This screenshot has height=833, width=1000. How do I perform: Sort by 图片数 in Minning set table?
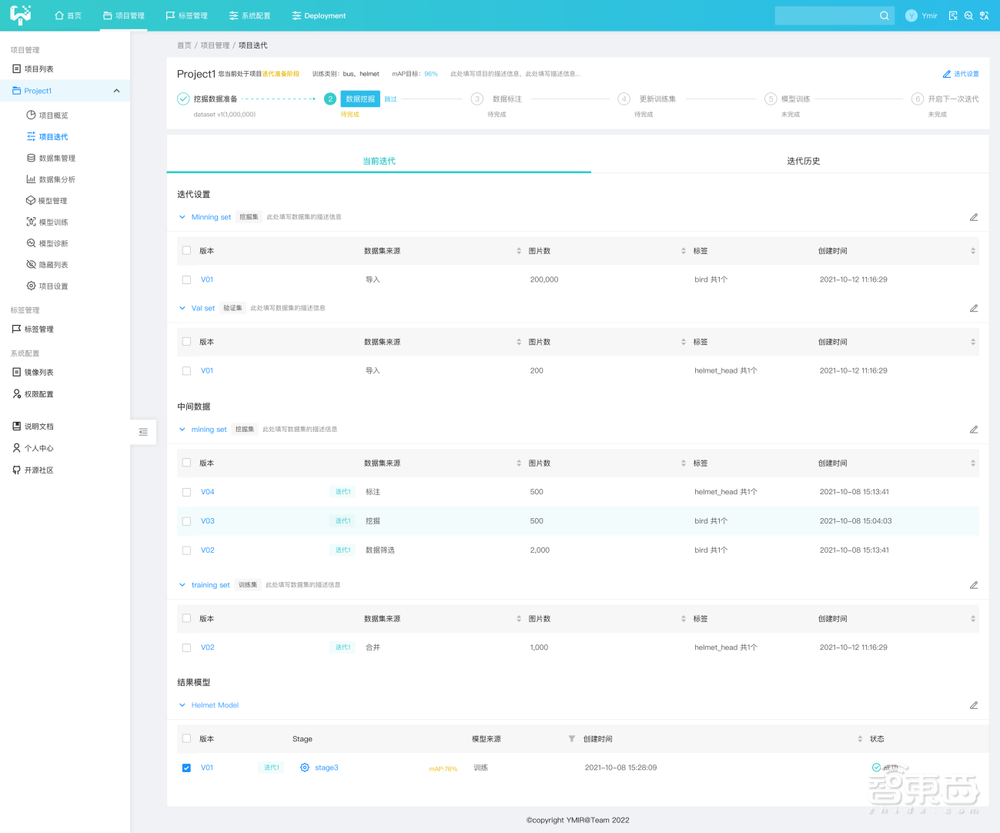click(x=683, y=251)
